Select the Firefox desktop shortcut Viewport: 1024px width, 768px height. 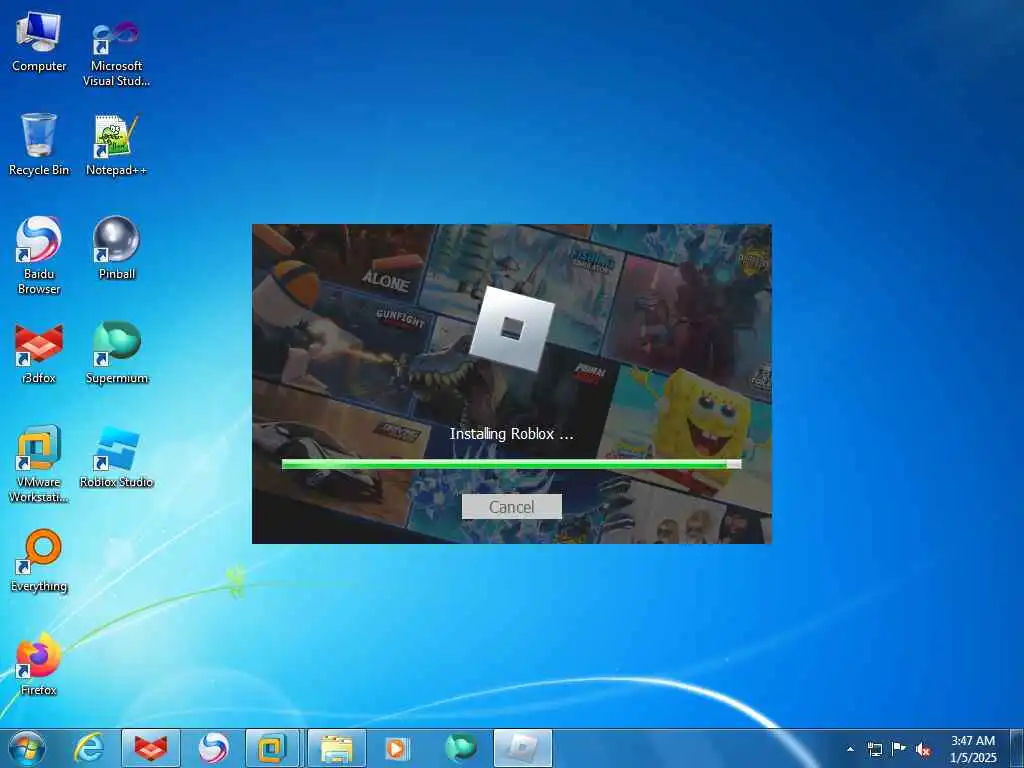click(x=39, y=664)
